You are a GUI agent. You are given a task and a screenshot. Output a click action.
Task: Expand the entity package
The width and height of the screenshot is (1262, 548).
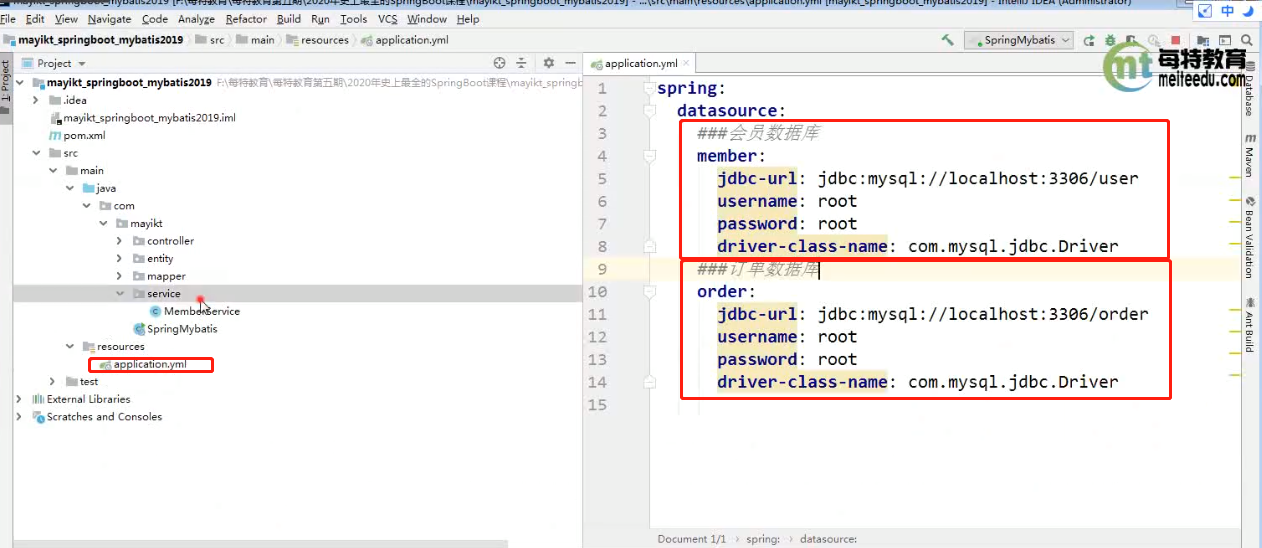(120, 258)
